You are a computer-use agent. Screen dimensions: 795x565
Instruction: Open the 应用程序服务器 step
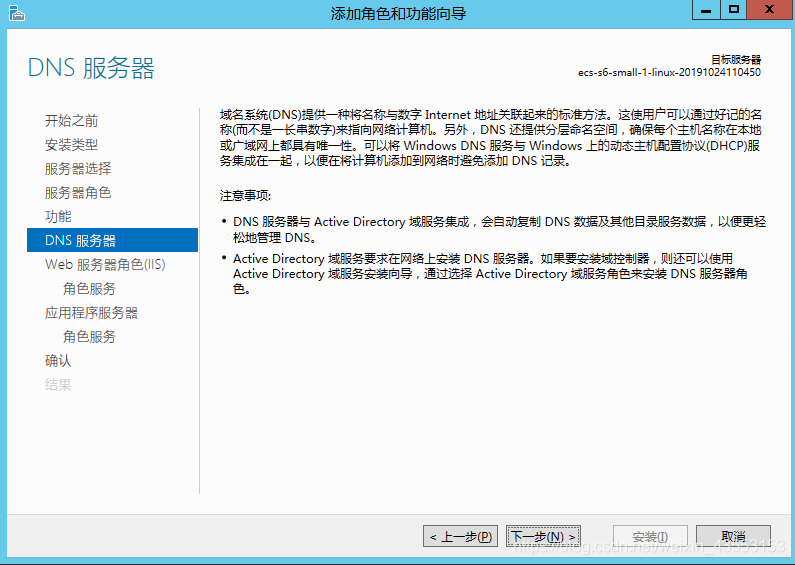tap(91, 313)
